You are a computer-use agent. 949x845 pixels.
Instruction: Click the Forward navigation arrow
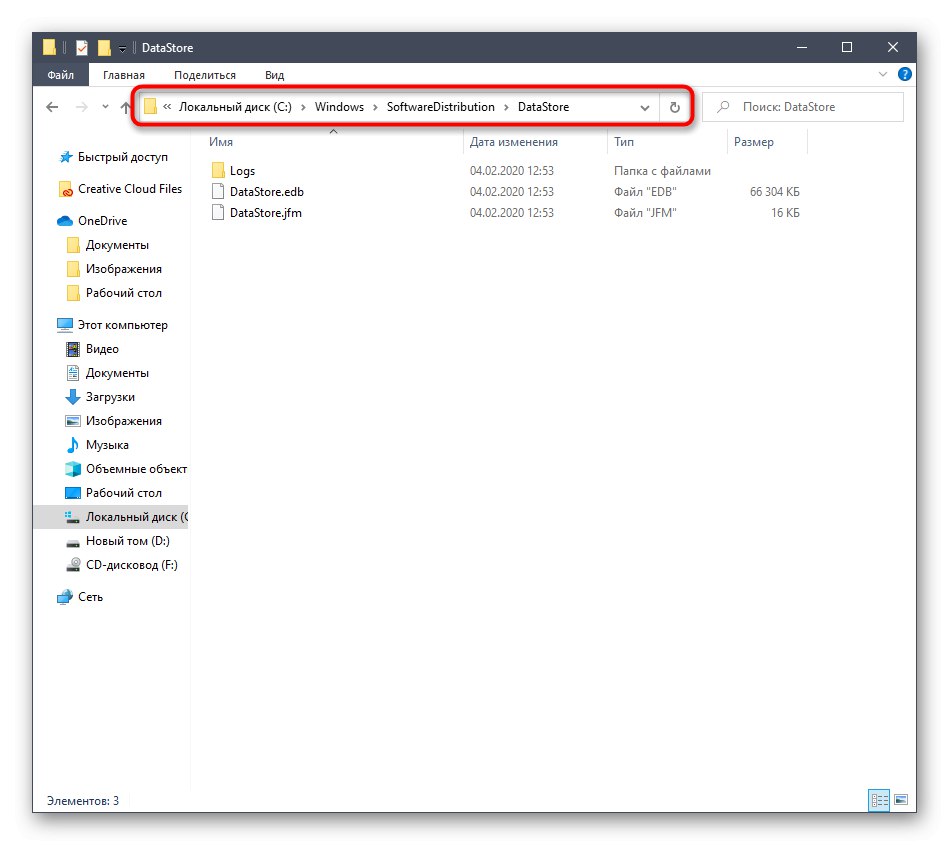coord(81,107)
